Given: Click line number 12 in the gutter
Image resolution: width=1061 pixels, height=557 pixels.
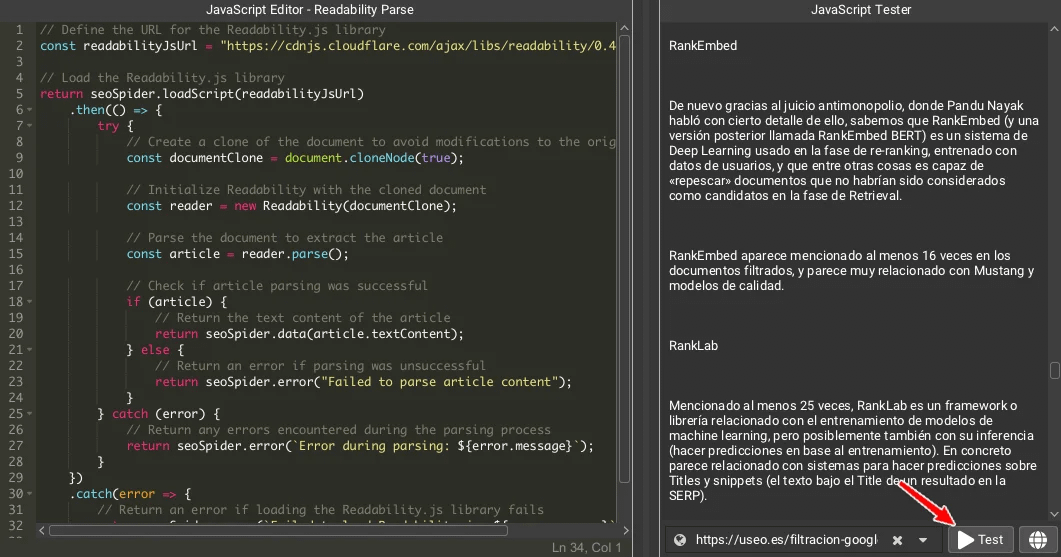Looking at the screenshot, I should pos(16,206).
